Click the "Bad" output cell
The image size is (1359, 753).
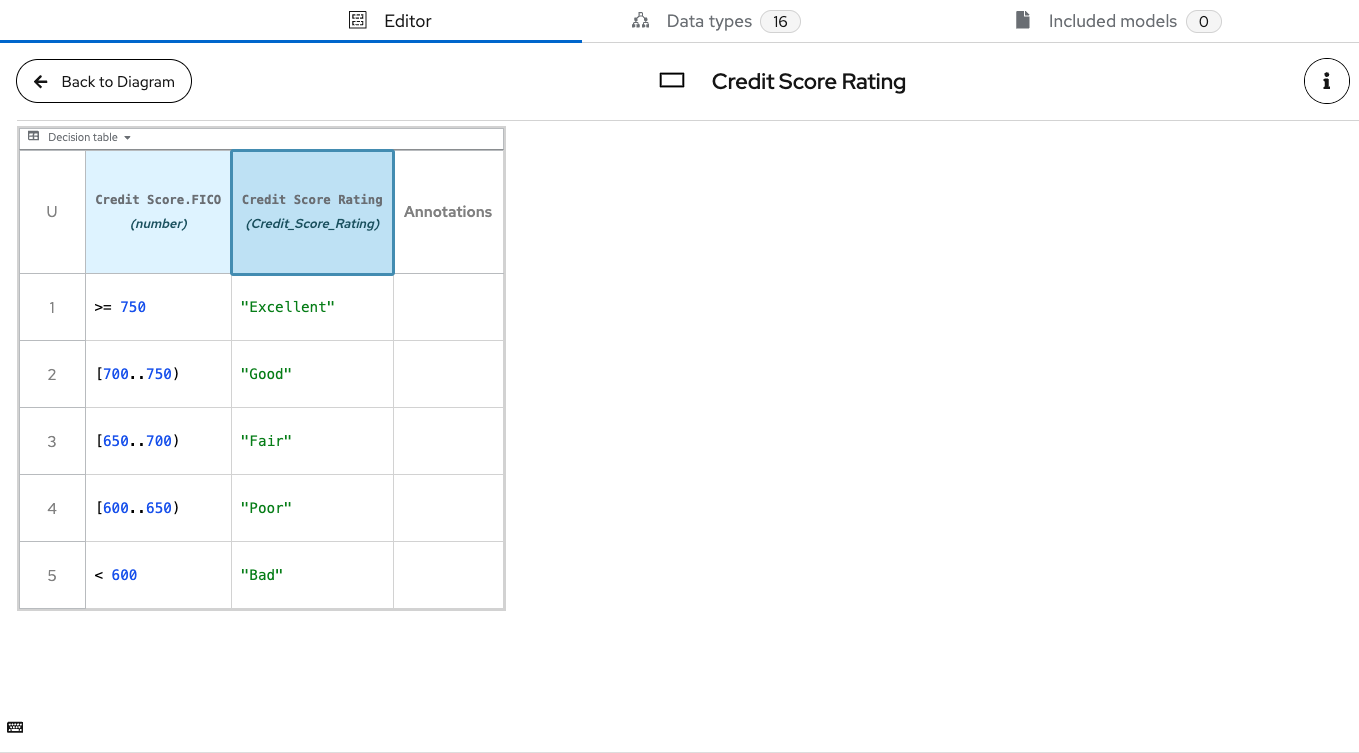point(312,575)
